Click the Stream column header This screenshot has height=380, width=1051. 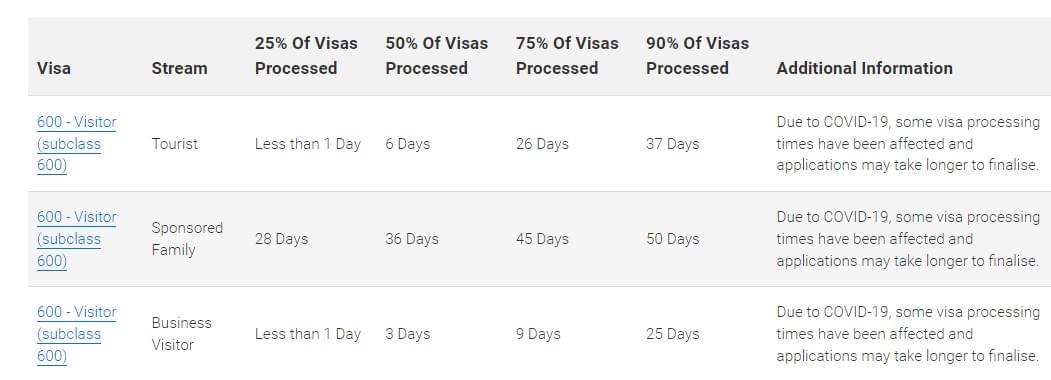click(179, 68)
